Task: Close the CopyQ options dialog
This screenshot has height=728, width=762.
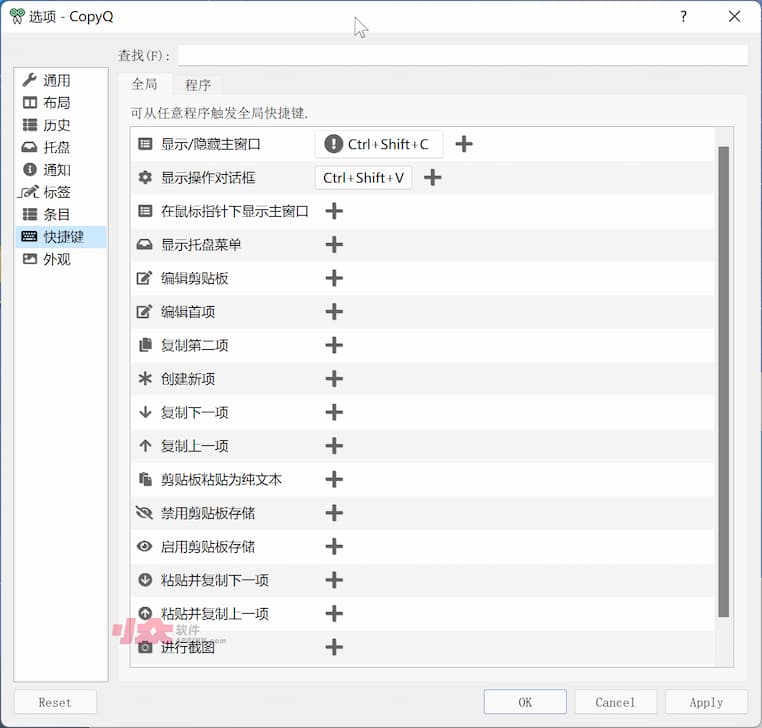Action: [x=734, y=17]
